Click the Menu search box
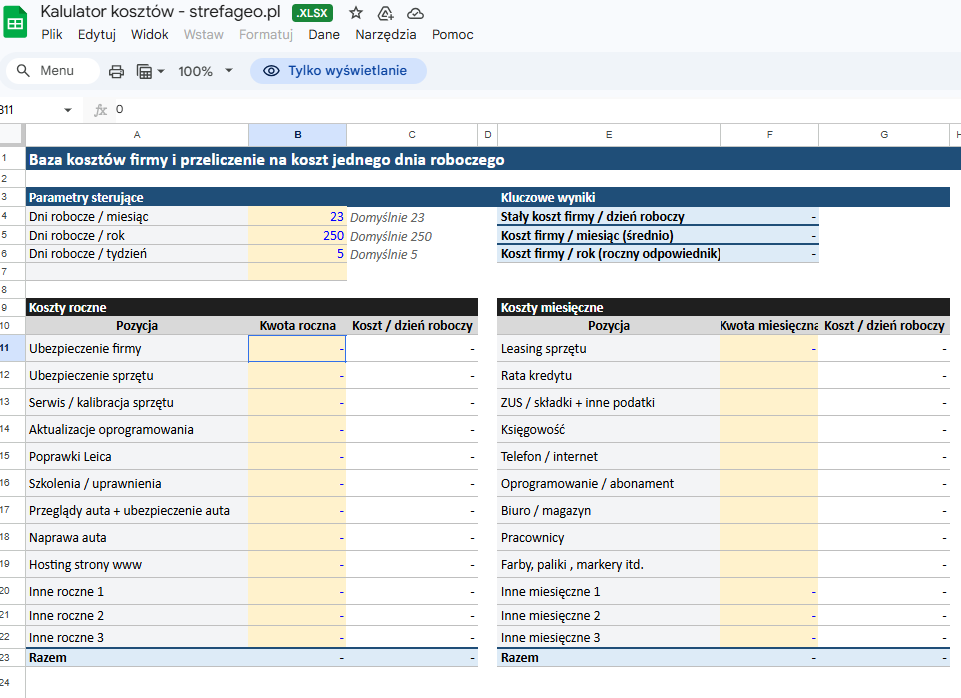This screenshot has width=961, height=698. tap(52, 71)
